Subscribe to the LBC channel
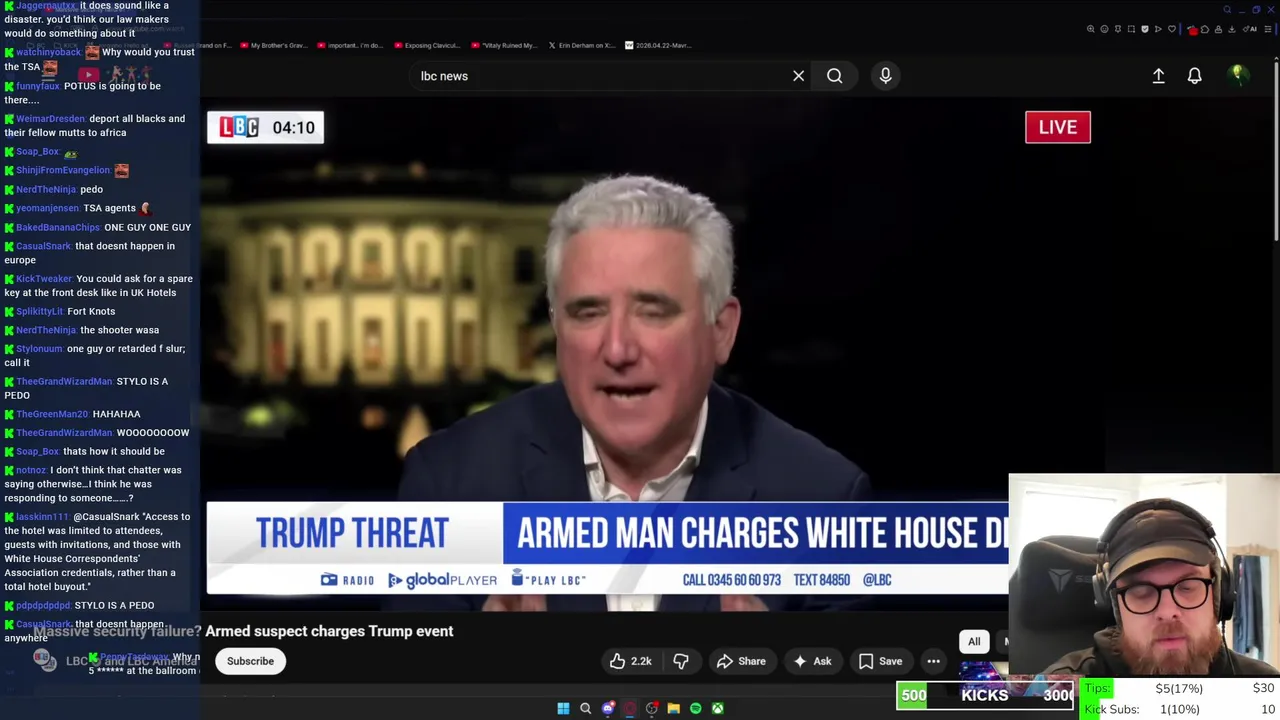The height and width of the screenshot is (720, 1280). click(250, 661)
